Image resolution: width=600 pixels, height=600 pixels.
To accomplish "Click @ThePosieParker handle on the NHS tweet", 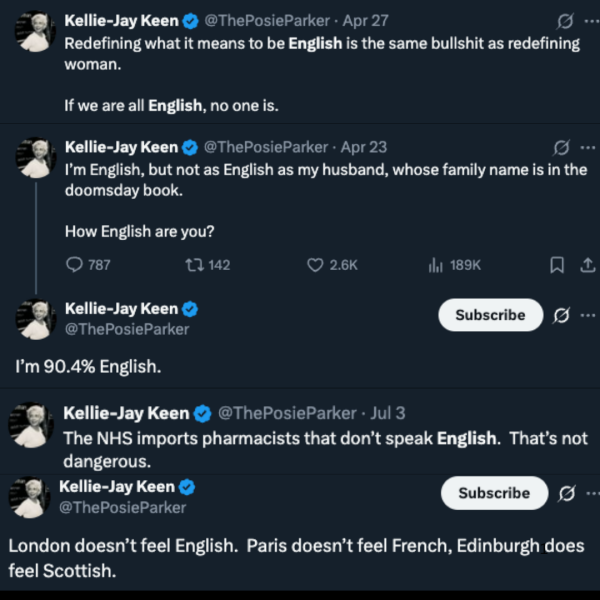I will pos(286,413).
